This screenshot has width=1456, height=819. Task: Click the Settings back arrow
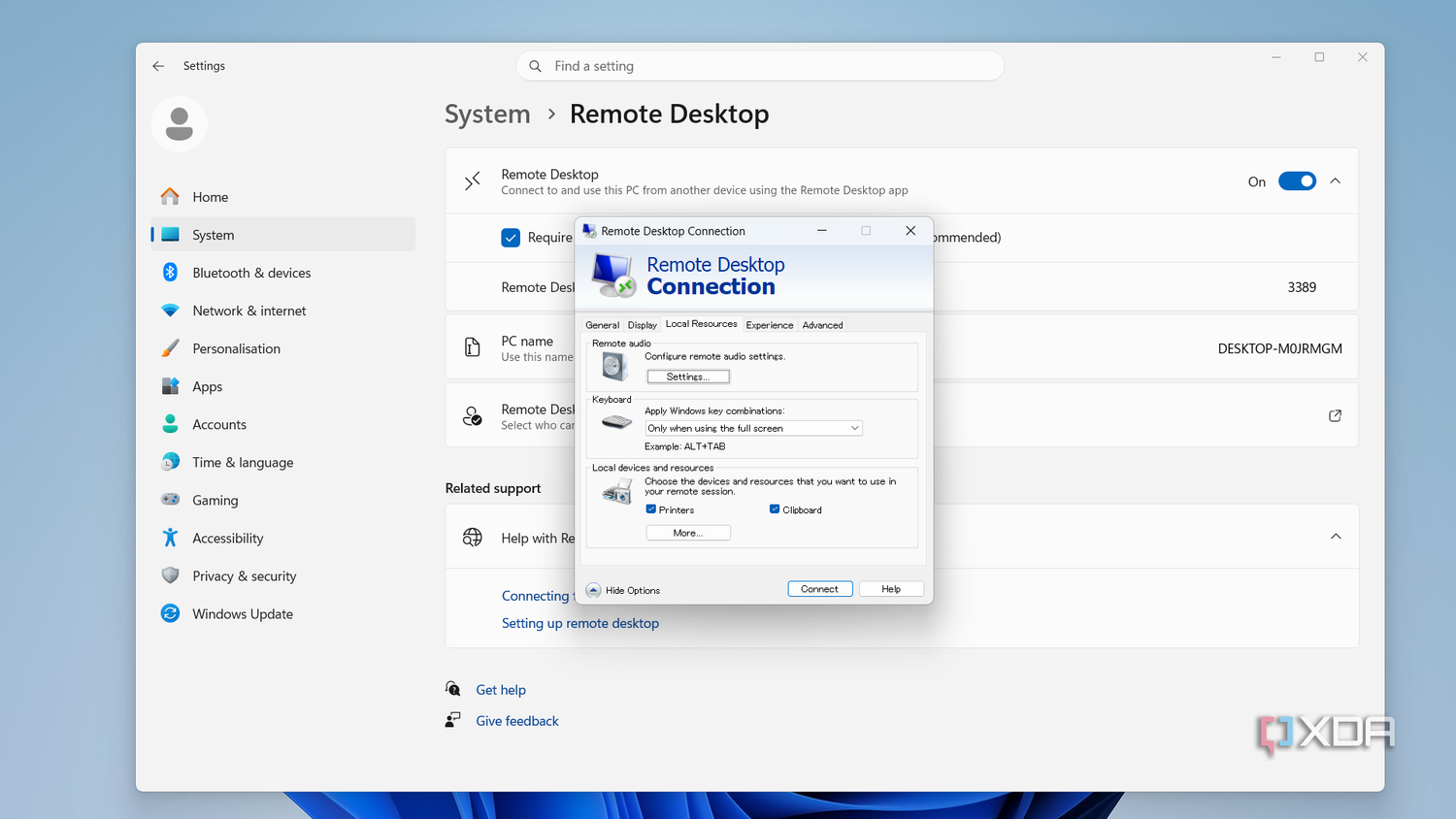(x=158, y=66)
